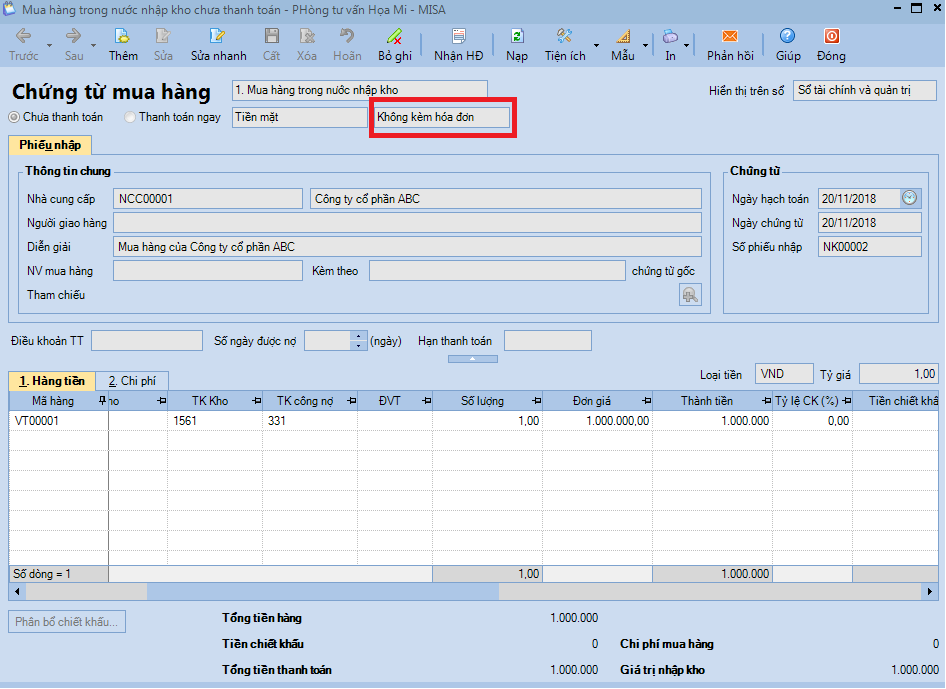
Task: Click the pin icon on Mã hàng column
Action: [x=102, y=401]
